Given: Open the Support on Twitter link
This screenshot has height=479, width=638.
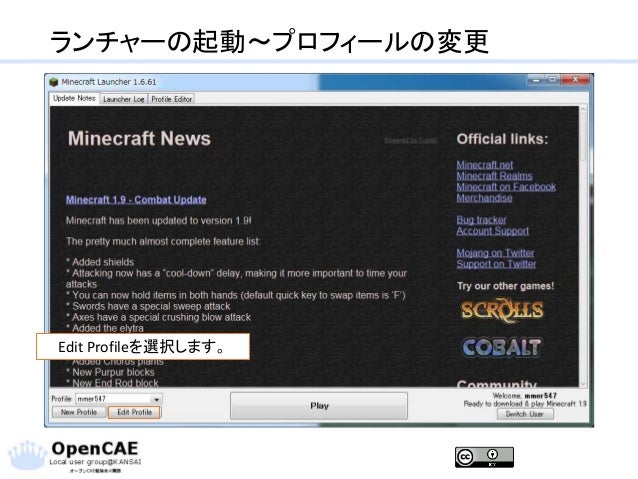Looking at the screenshot, I should coord(496,264).
